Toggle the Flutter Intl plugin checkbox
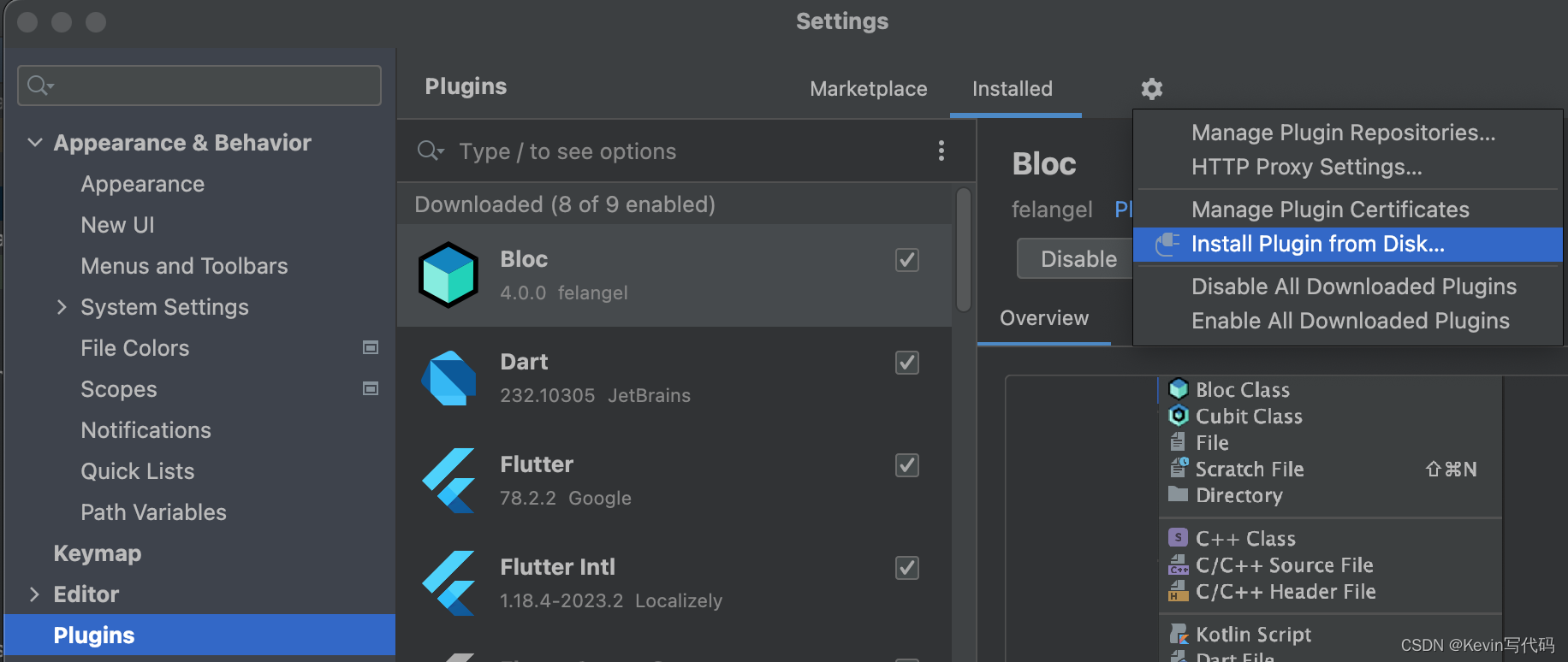The width and height of the screenshot is (1568, 662). coord(907,568)
